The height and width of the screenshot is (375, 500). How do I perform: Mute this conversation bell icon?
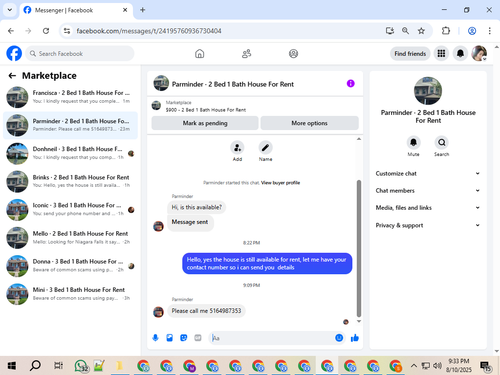pyautogui.click(x=413, y=143)
